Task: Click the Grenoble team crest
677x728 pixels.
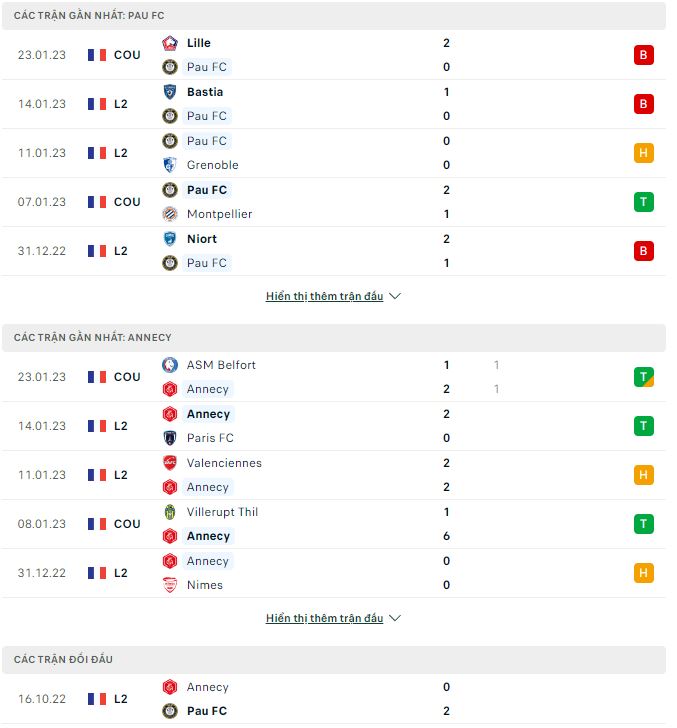Action: coord(170,165)
